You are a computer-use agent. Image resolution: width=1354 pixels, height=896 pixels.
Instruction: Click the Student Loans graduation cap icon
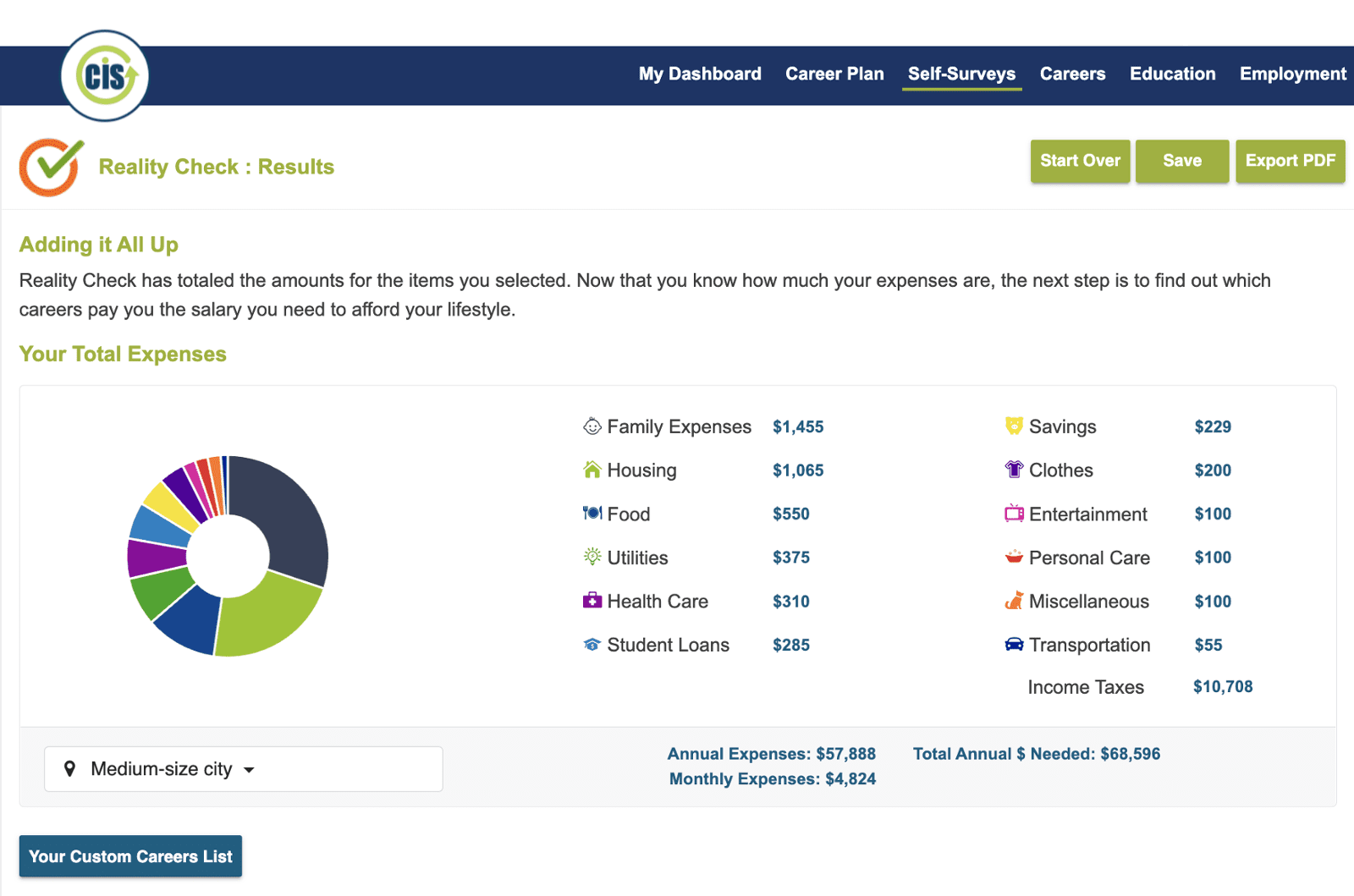[592, 645]
